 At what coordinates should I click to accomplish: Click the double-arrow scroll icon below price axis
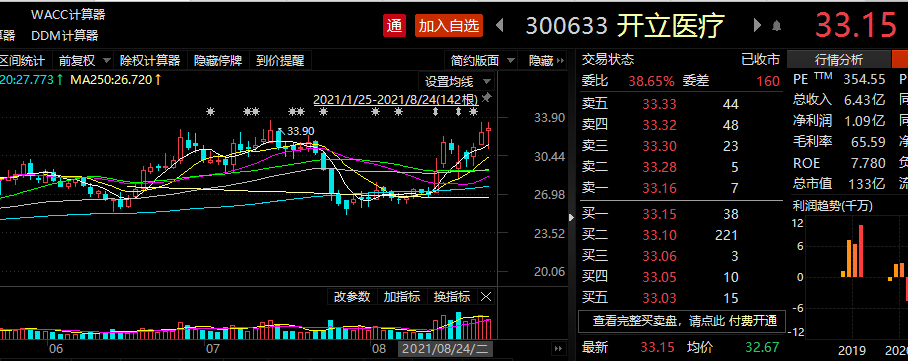pyautogui.click(x=558, y=349)
